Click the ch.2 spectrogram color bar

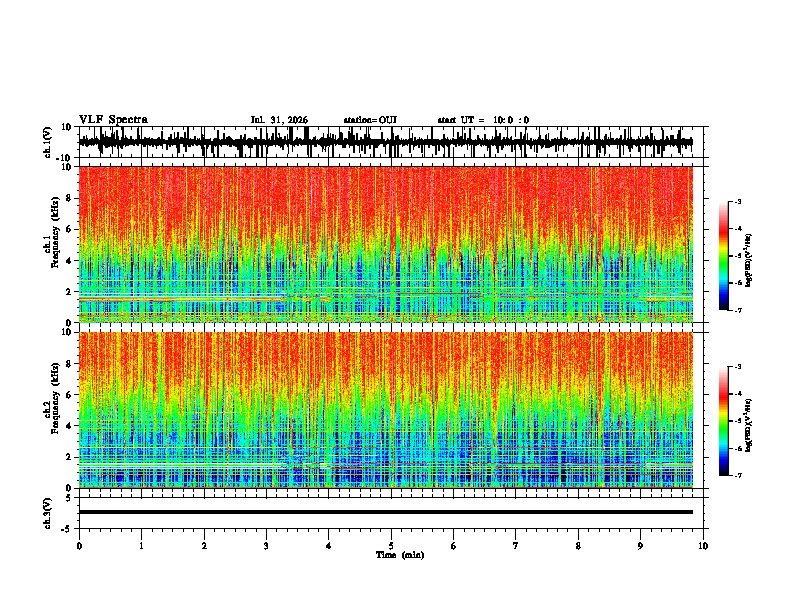(x=724, y=421)
